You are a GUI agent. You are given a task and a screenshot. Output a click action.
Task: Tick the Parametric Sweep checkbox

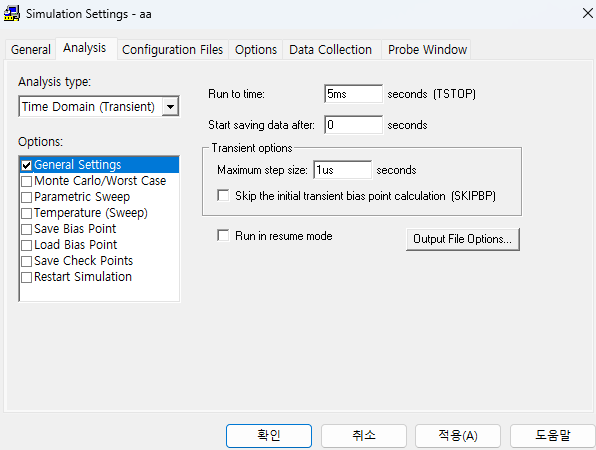tap(27, 197)
